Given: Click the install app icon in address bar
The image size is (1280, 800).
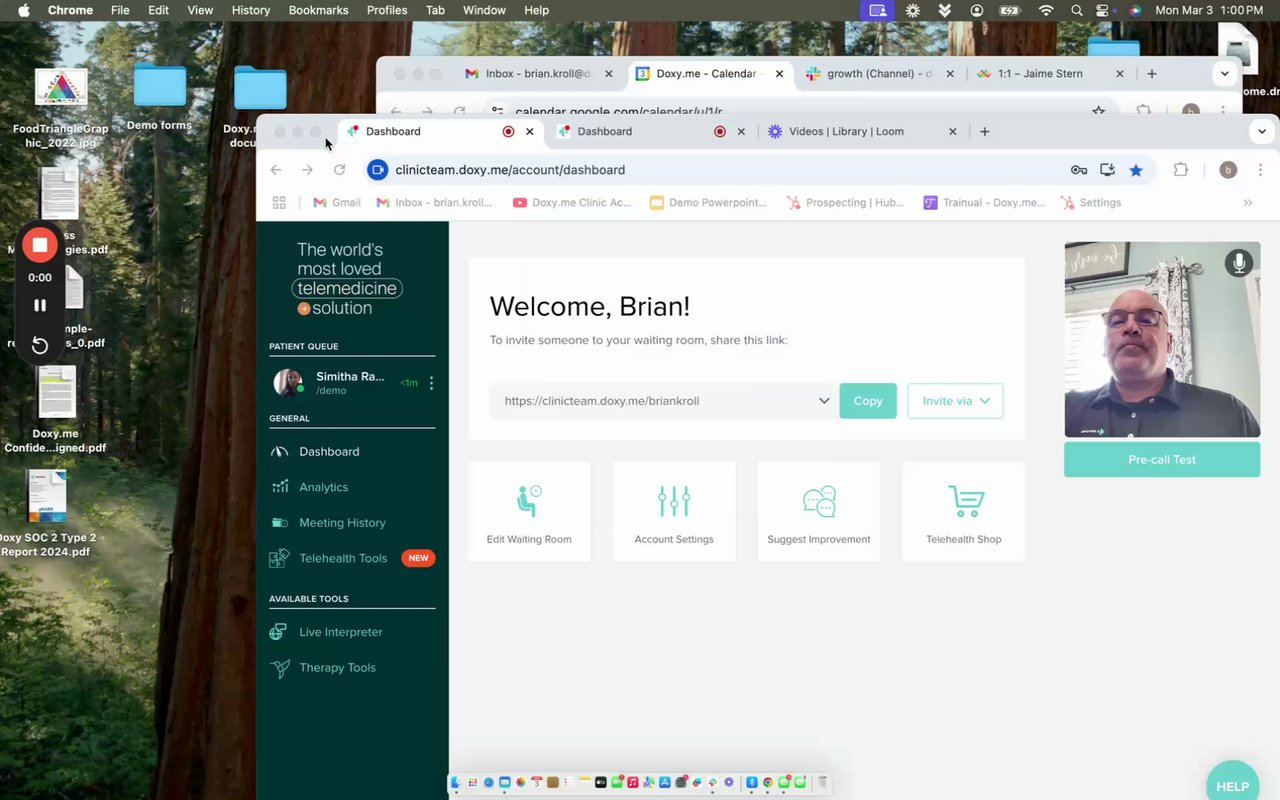Looking at the screenshot, I should point(1107,170).
